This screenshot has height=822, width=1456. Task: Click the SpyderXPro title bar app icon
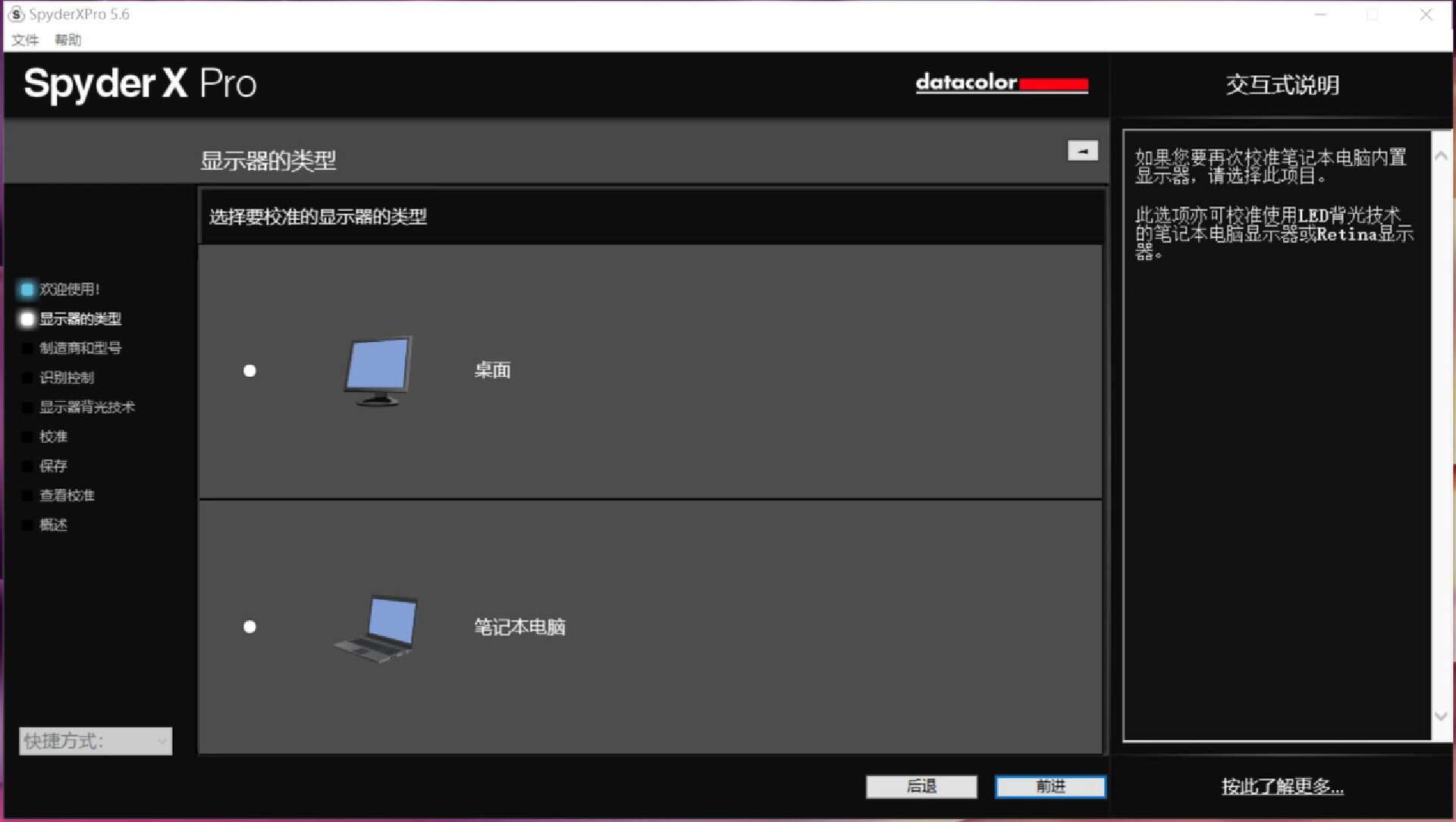coord(16,14)
